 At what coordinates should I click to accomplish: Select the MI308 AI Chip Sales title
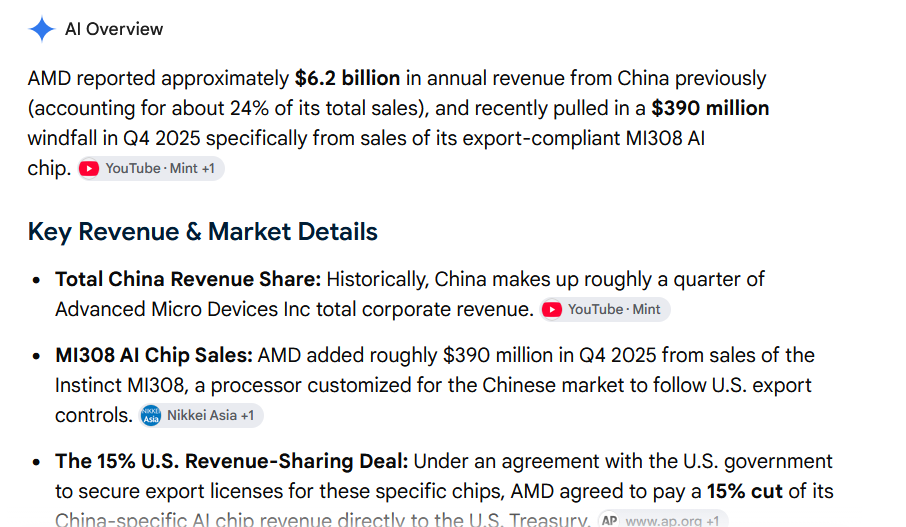[154, 355]
